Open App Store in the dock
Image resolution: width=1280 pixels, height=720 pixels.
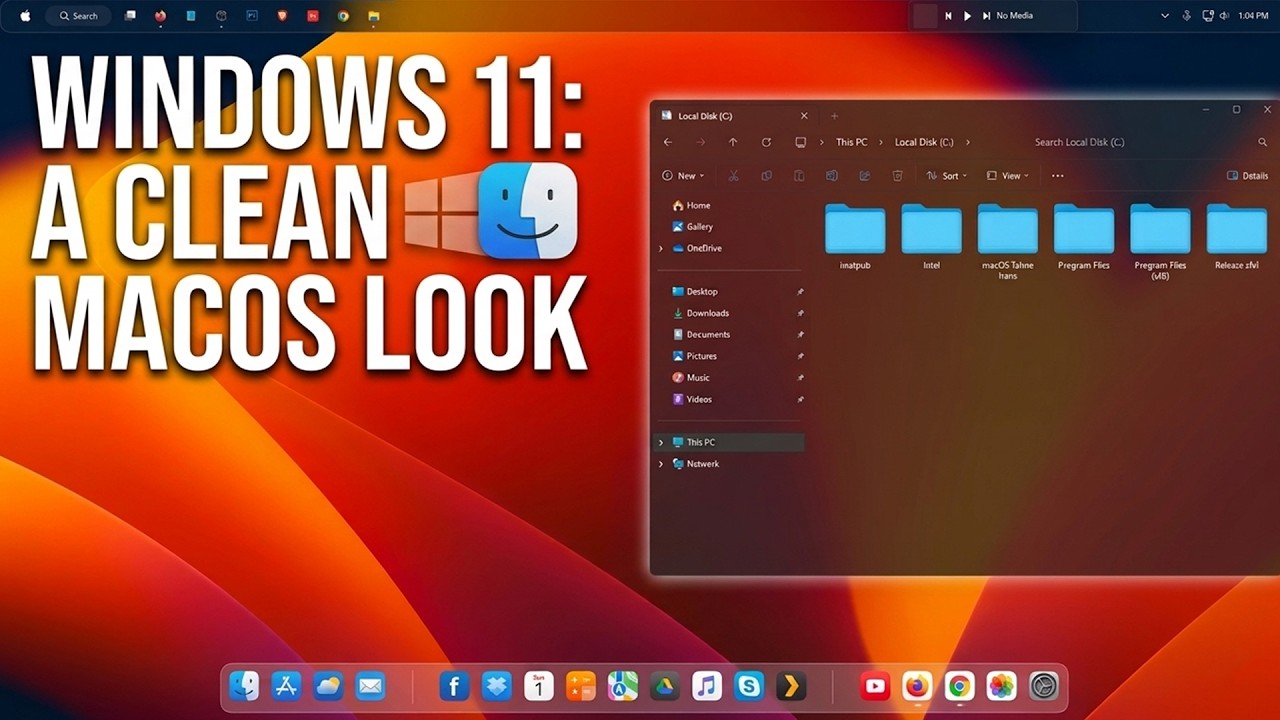click(x=286, y=686)
